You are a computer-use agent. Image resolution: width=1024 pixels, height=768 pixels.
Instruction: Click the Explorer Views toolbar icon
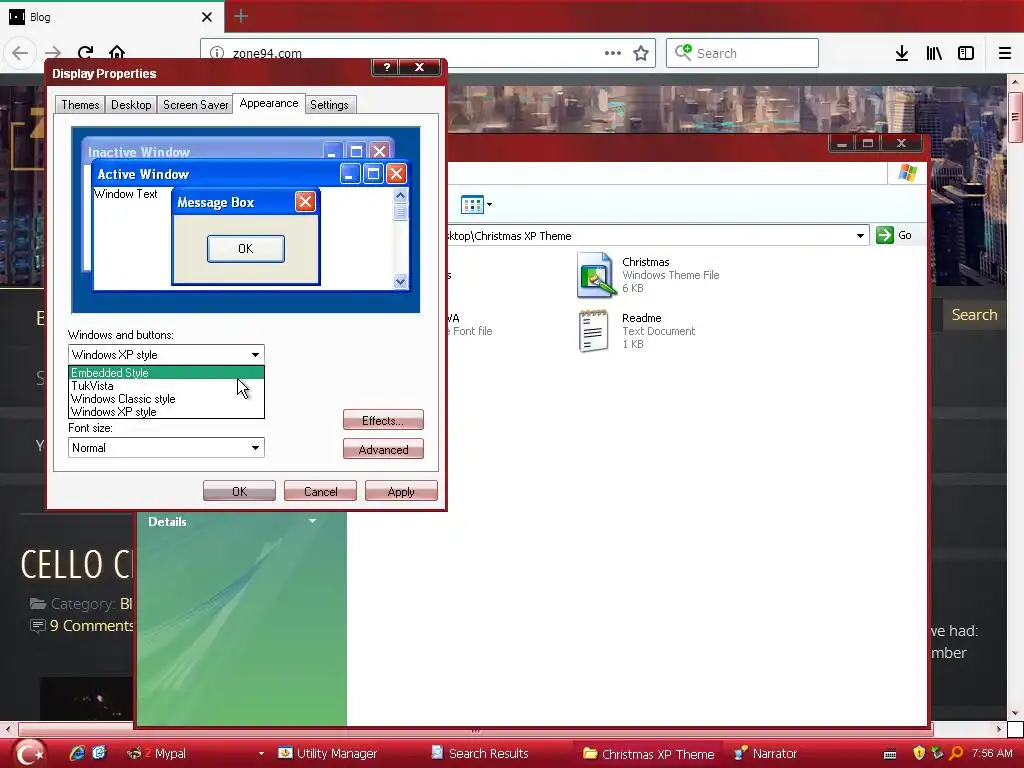(x=472, y=204)
